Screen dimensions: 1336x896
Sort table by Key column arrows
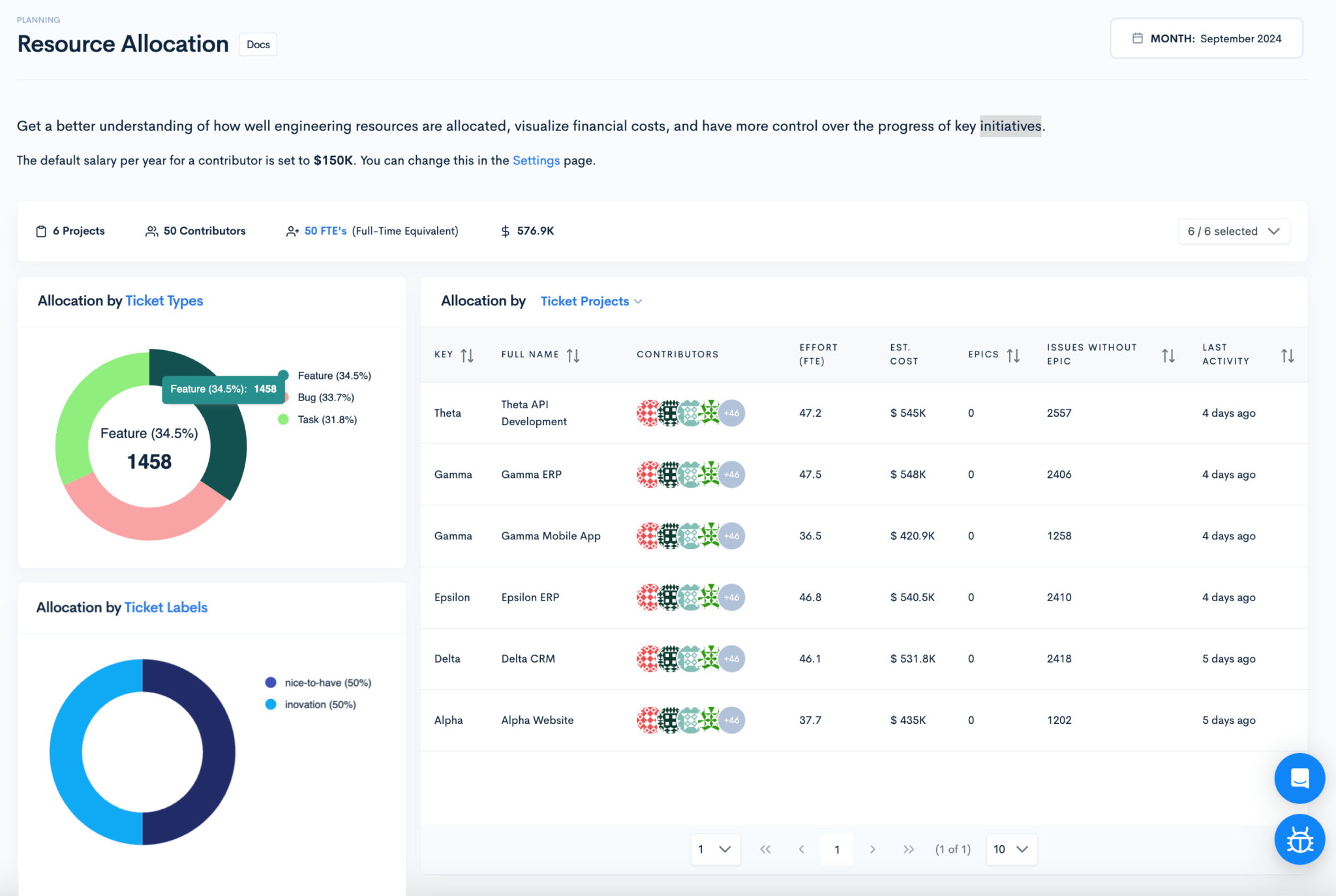click(467, 355)
